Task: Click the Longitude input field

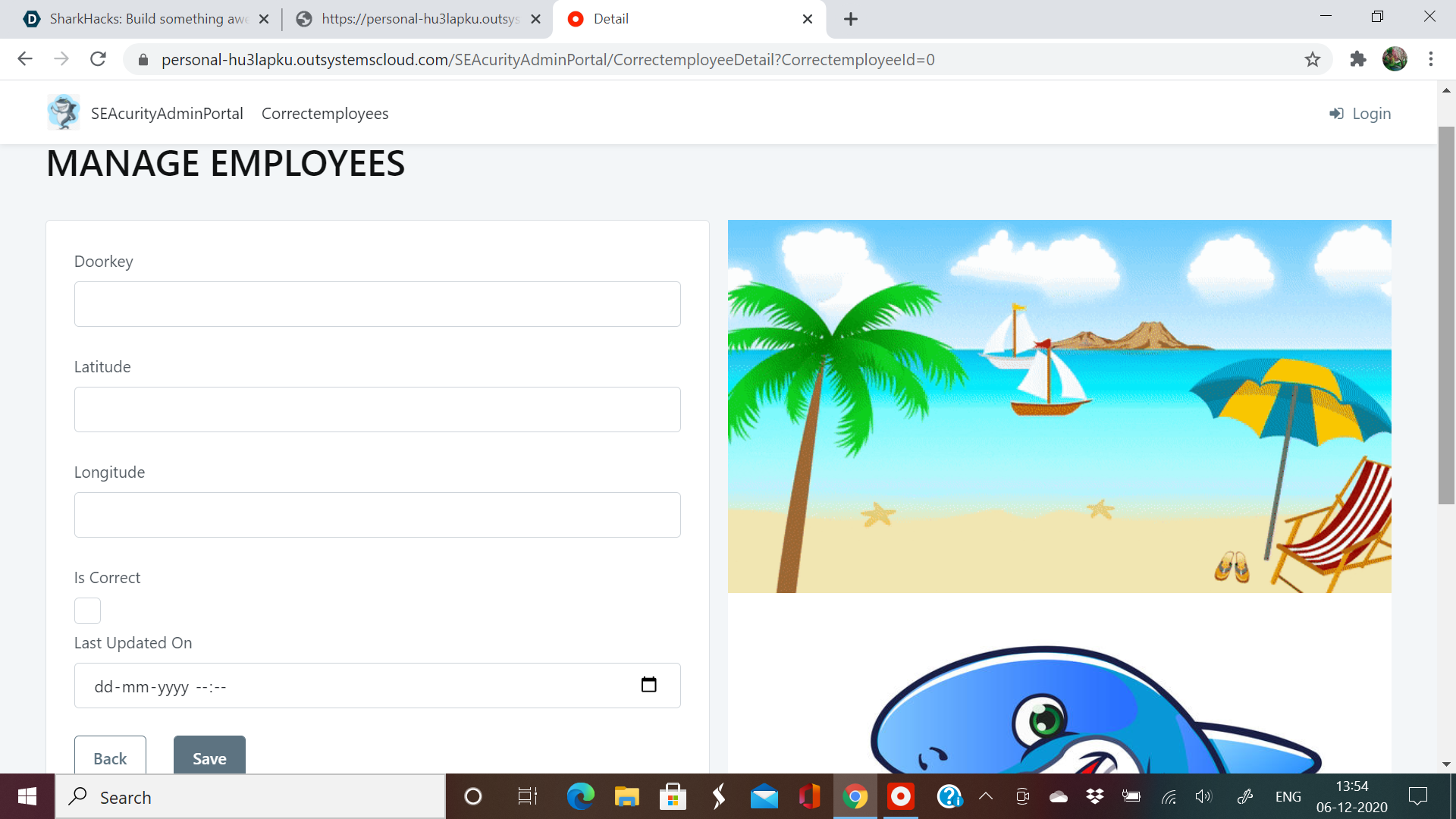Action: tap(377, 515)
